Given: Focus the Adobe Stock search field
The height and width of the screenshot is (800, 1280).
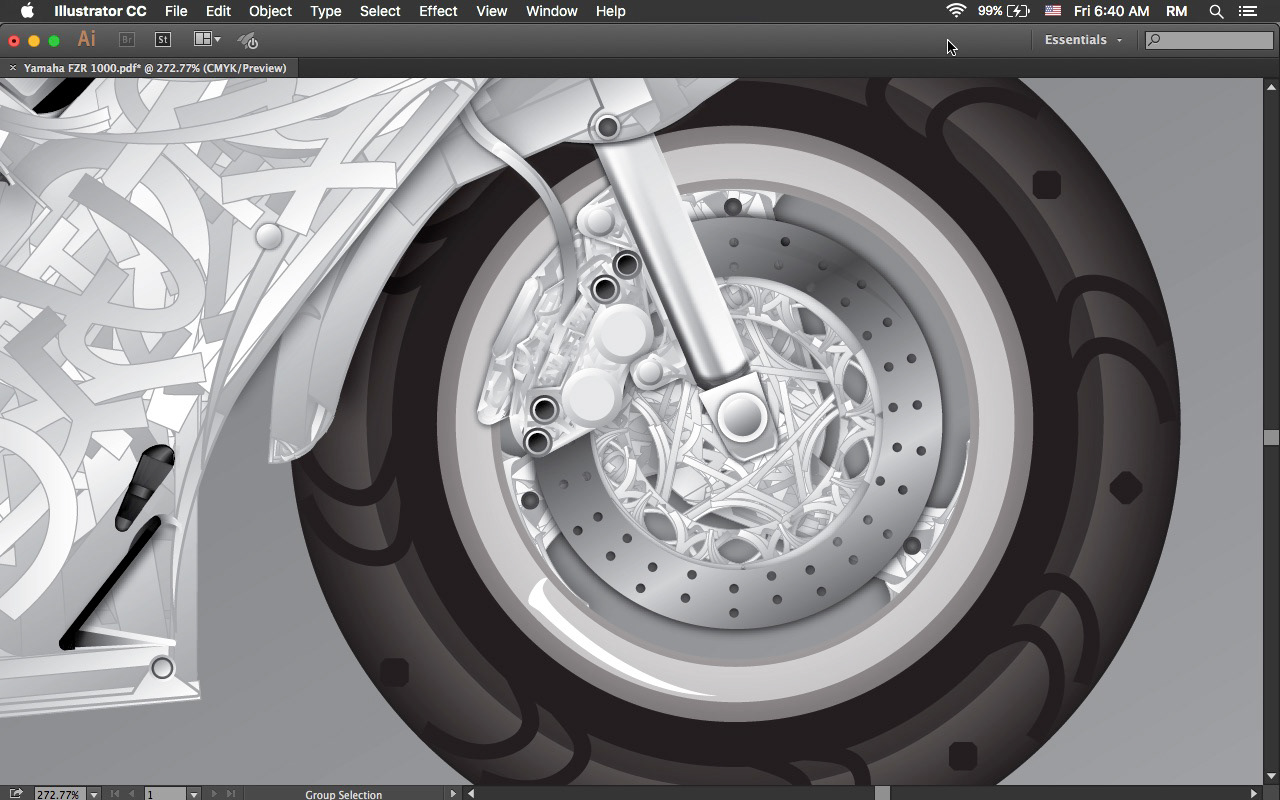Looking at the screenshot, I should (x=1209, y=40).
